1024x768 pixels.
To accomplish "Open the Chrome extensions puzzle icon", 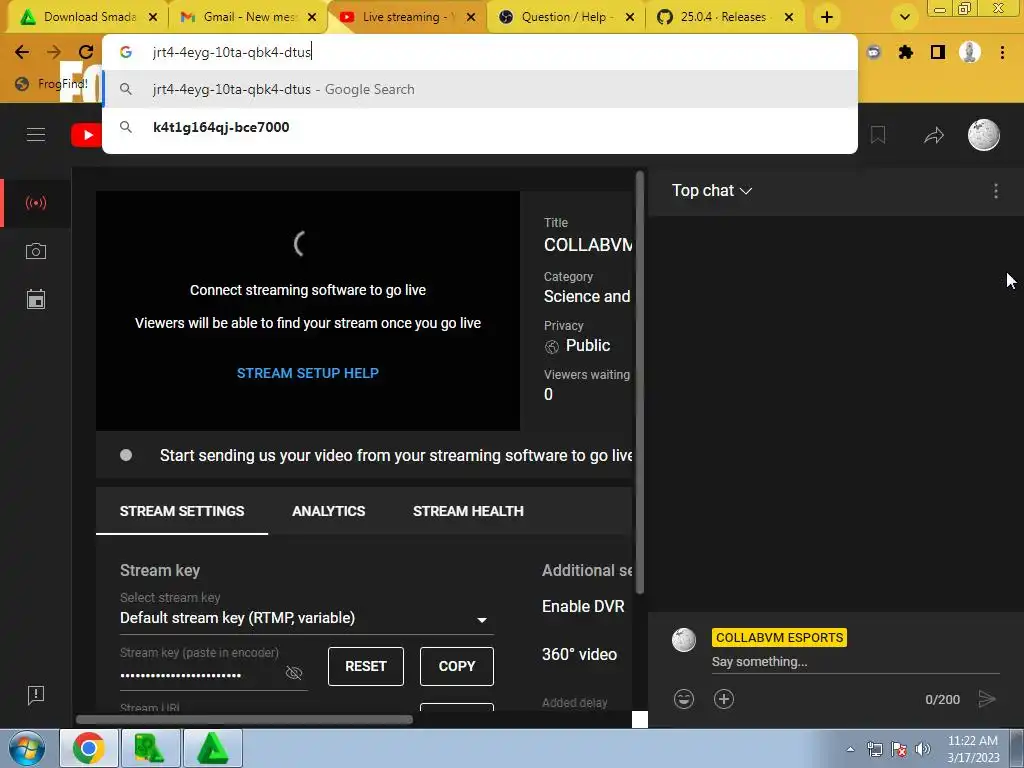I will 906,52.
